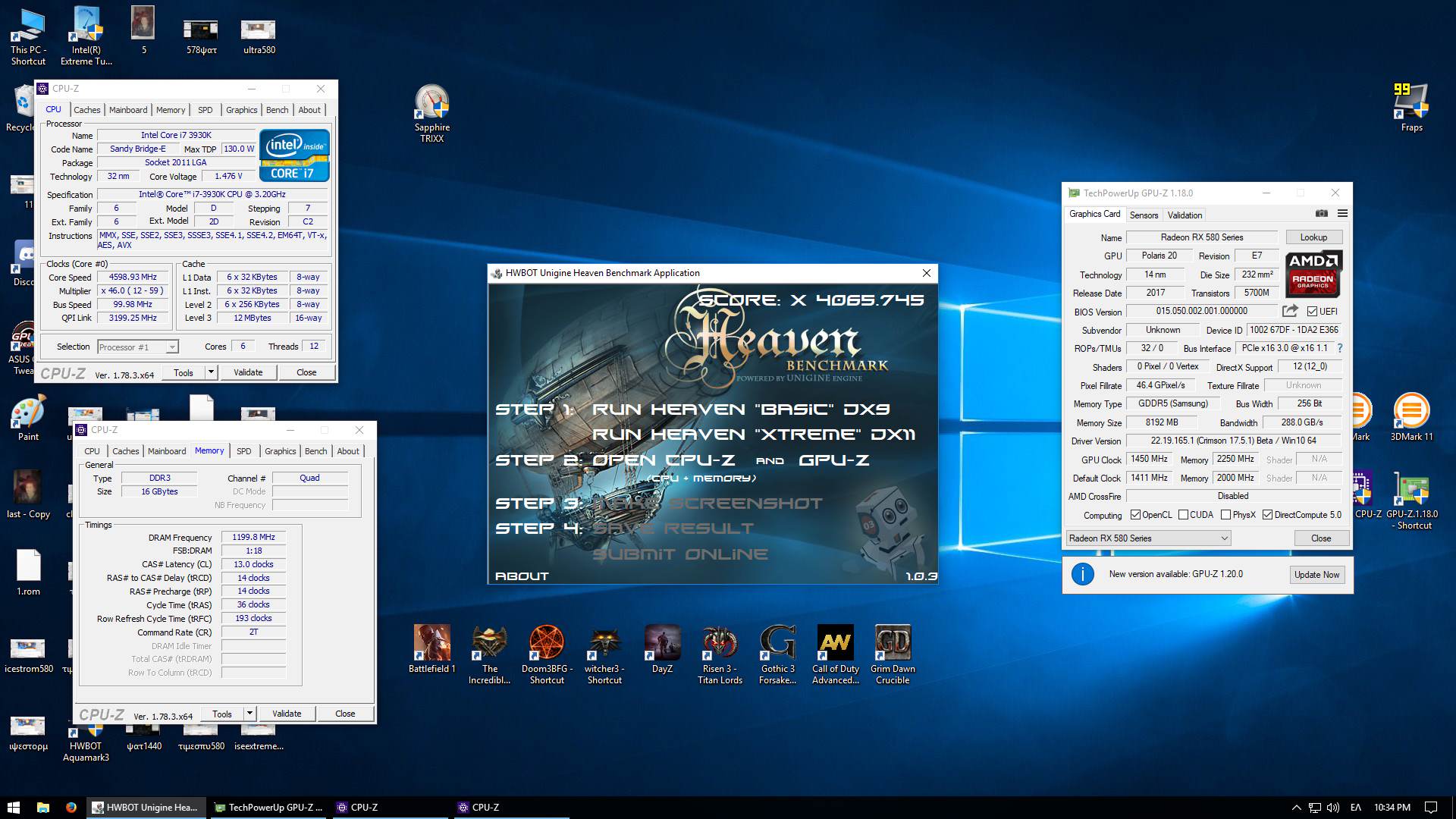Toggle UEFI checkbox in GPU-Z
The image size is (1456, 819).
[x=1312, y=312]
